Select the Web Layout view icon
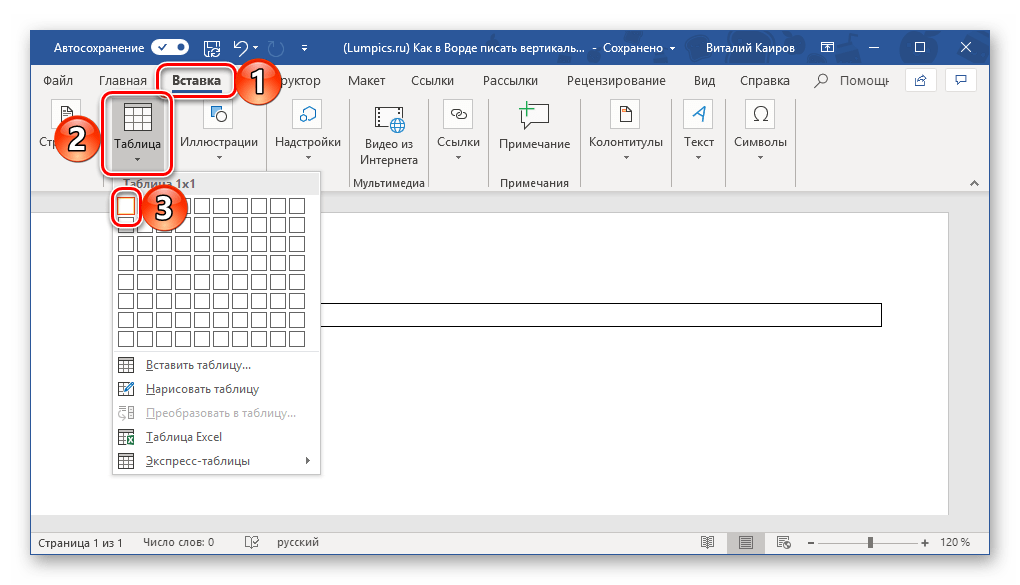 point(782,542)
